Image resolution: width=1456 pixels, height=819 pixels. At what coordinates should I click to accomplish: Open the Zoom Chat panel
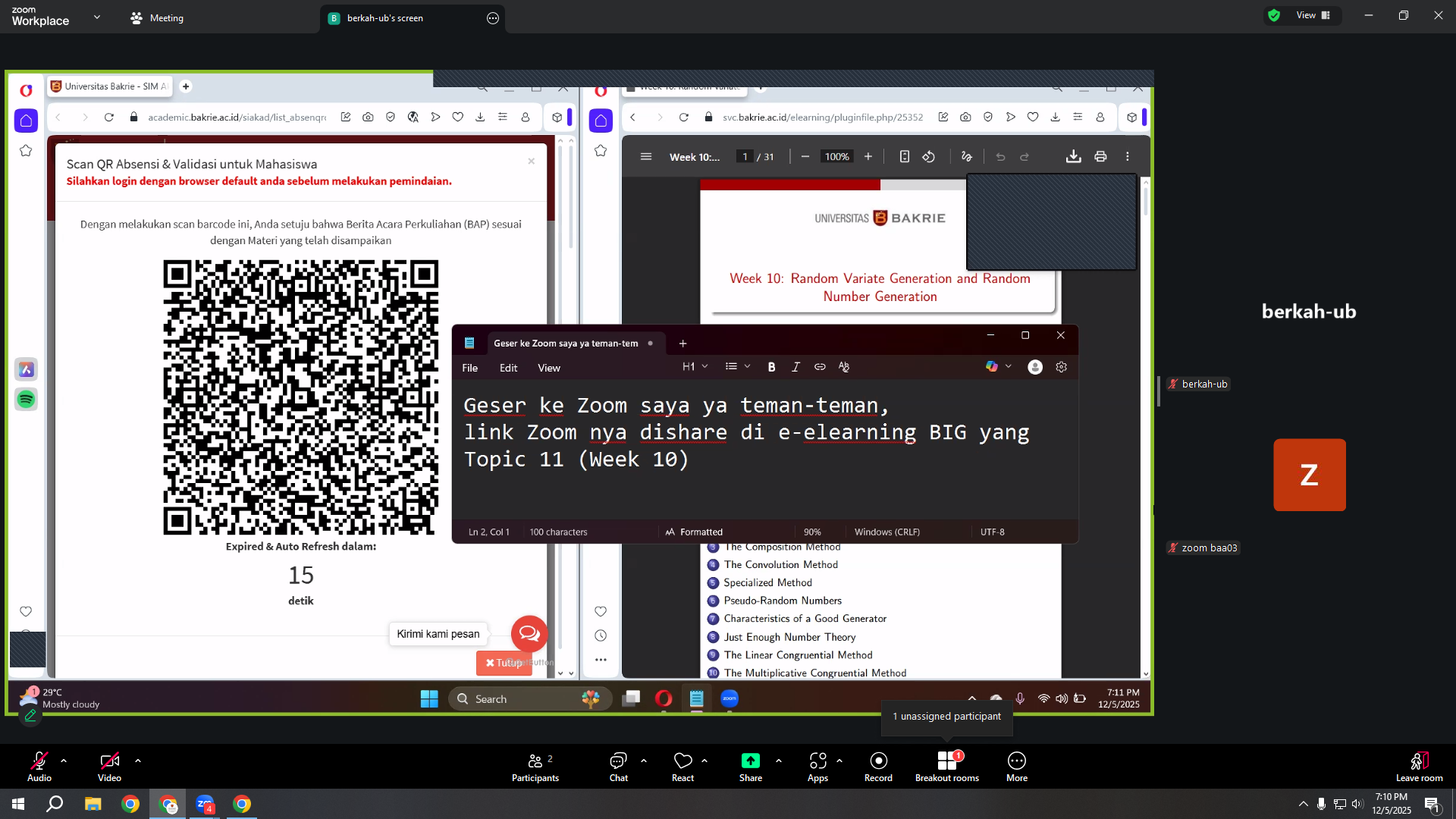(619, 766)
